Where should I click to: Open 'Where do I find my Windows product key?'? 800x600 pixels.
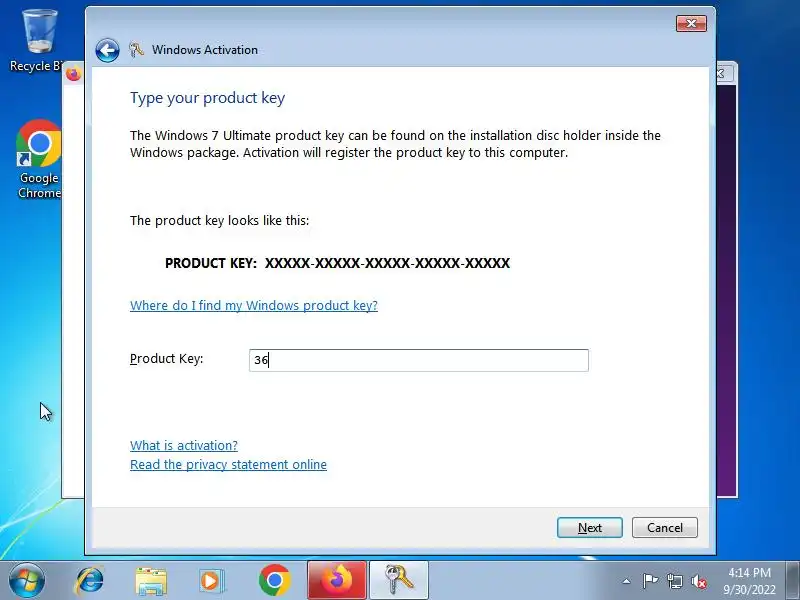coord(254,305)
